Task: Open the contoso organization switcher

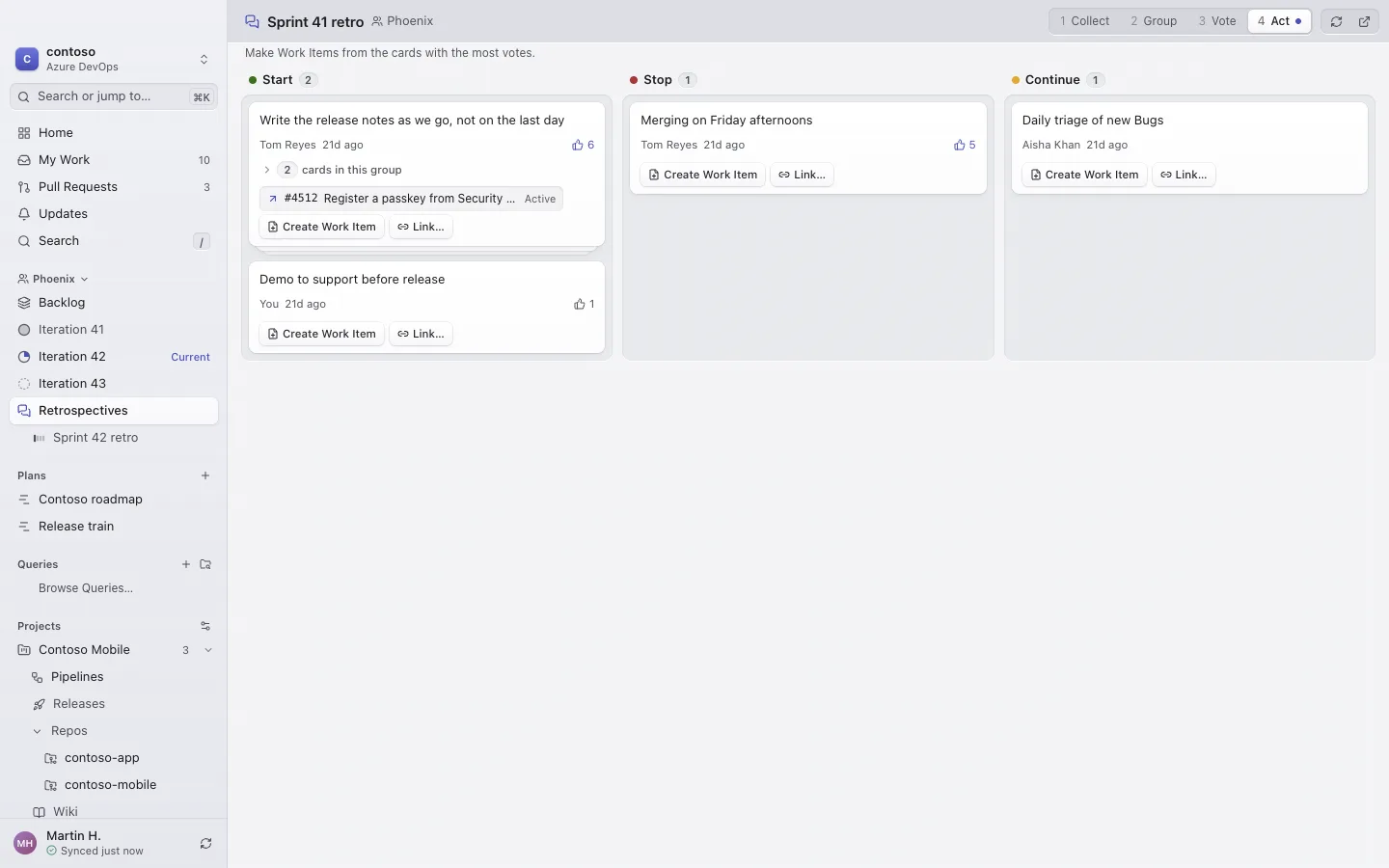Action: pyautogui.click(x=114, y=59)
